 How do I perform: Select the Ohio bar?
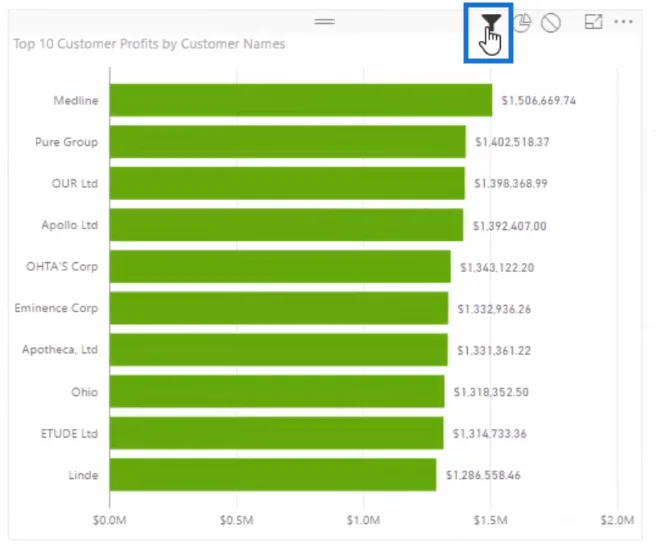point(277,391)
